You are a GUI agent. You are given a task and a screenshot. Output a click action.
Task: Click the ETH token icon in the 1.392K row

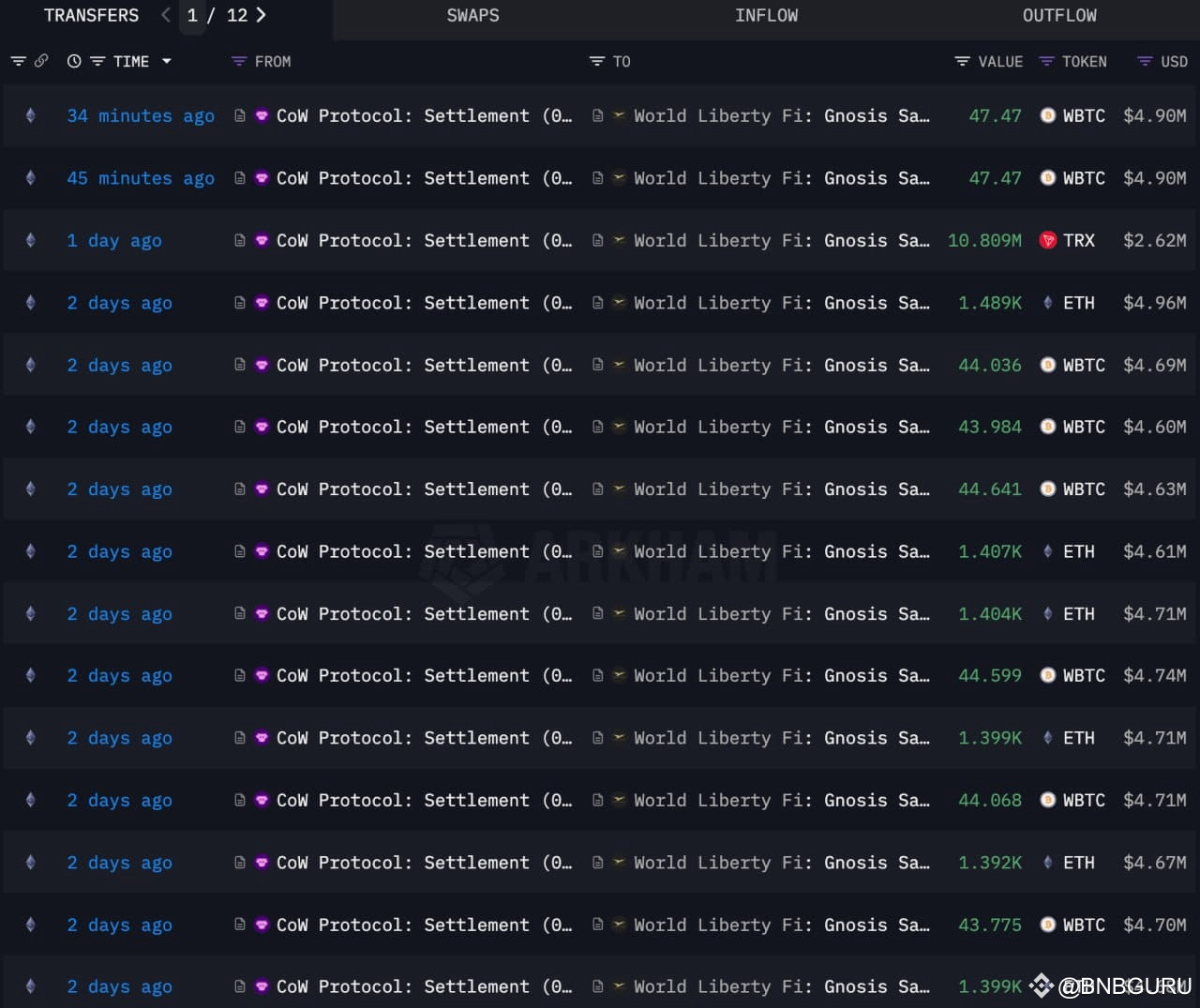coord(1048,863)
